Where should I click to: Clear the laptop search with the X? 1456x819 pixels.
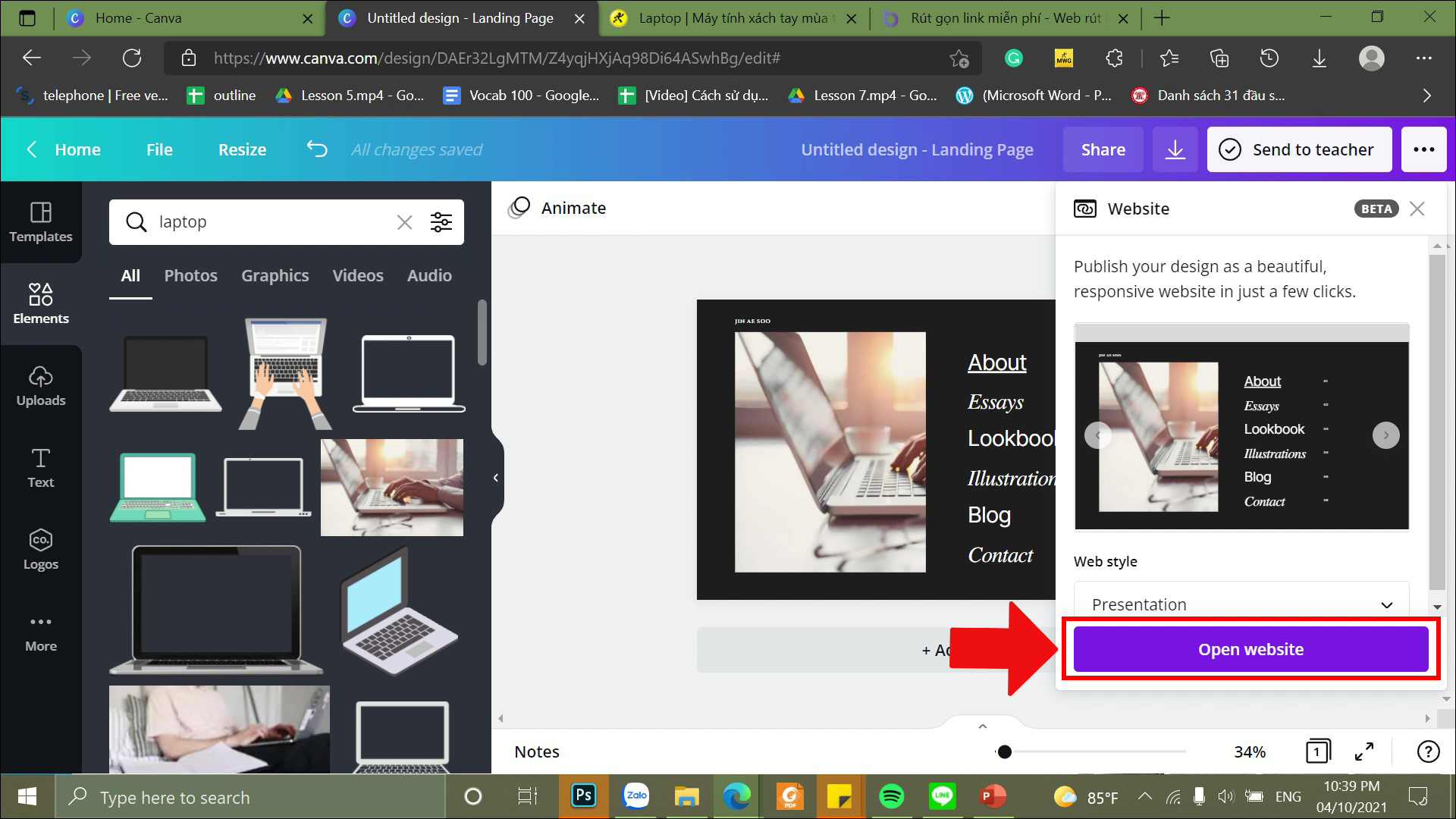[404, 221]
